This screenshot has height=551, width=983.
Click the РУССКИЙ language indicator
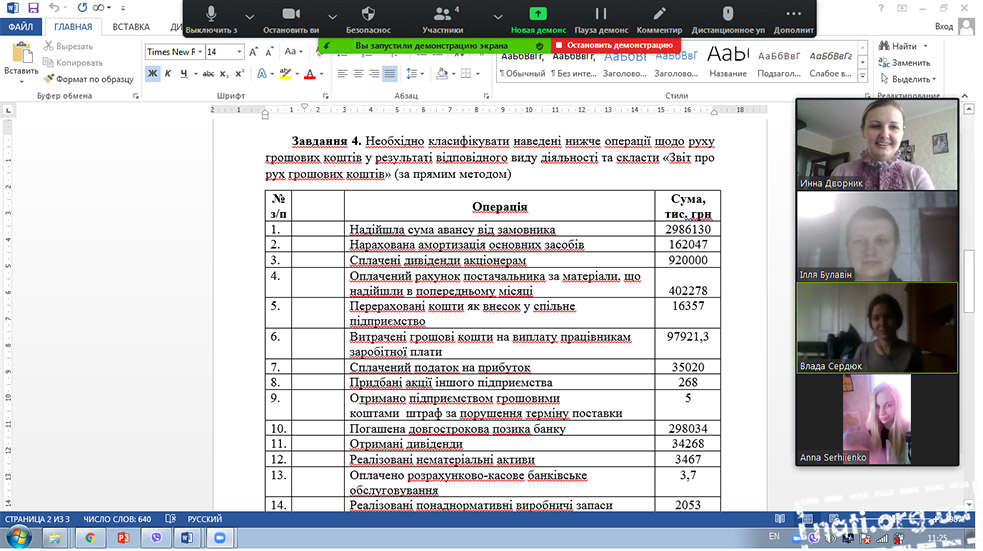204,519
